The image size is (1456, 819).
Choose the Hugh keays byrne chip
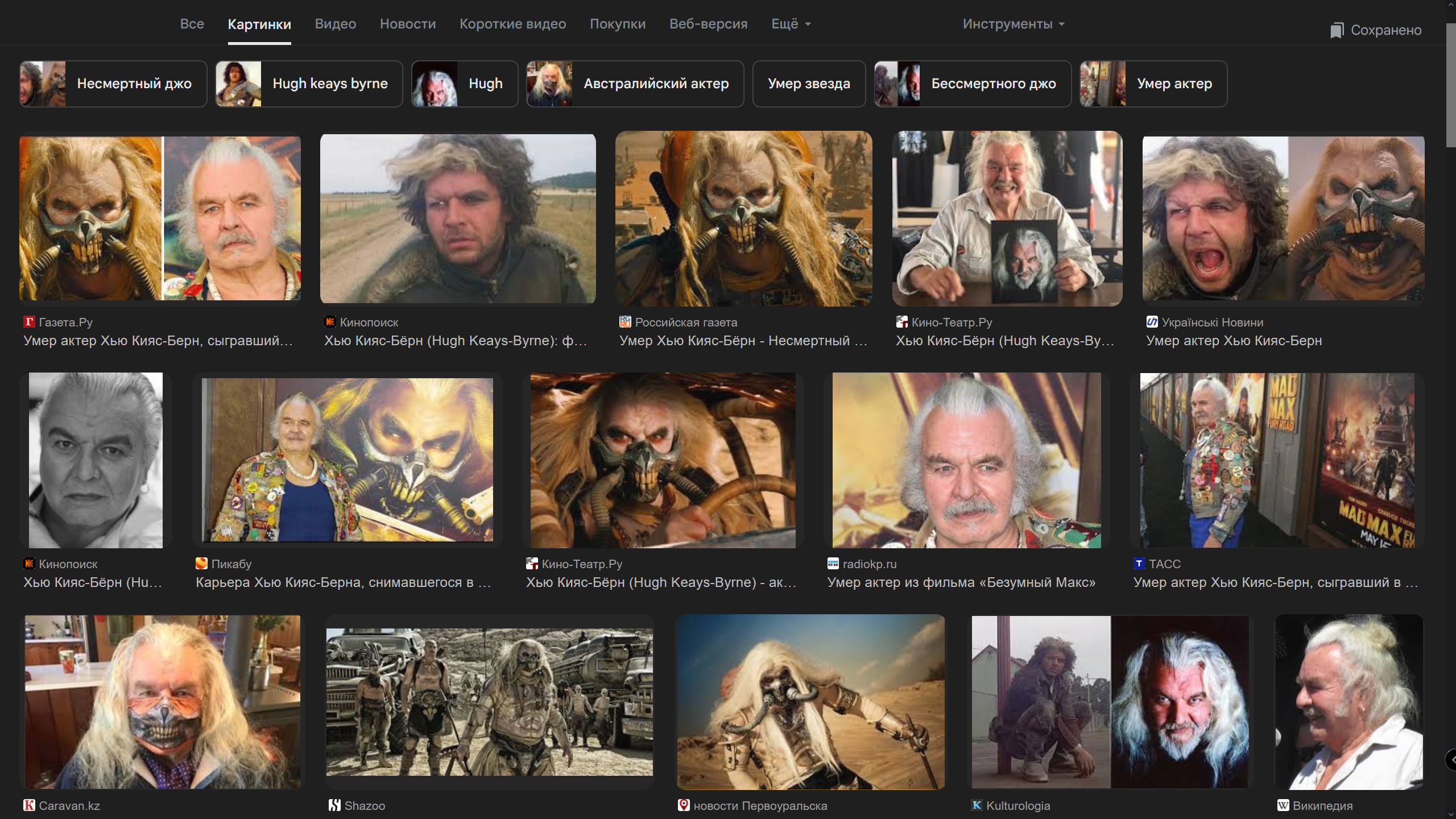[x=309, y=84]
